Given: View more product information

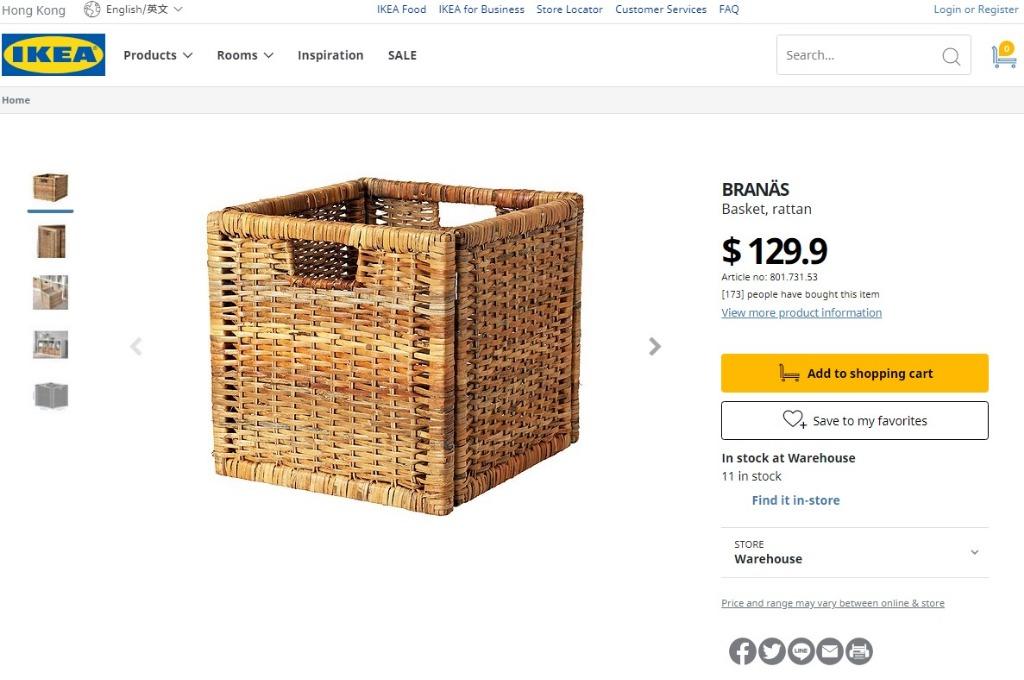Looking at the screenshot, I should [801, 312].
